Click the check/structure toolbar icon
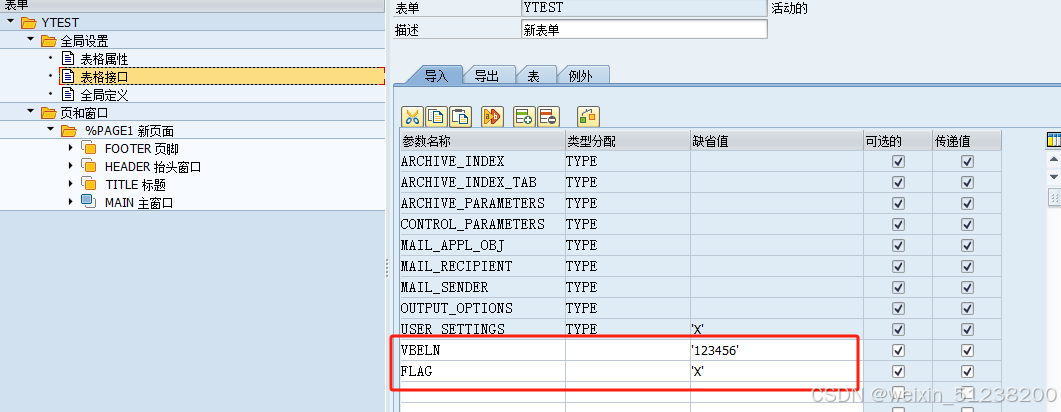 pos(588,116)
